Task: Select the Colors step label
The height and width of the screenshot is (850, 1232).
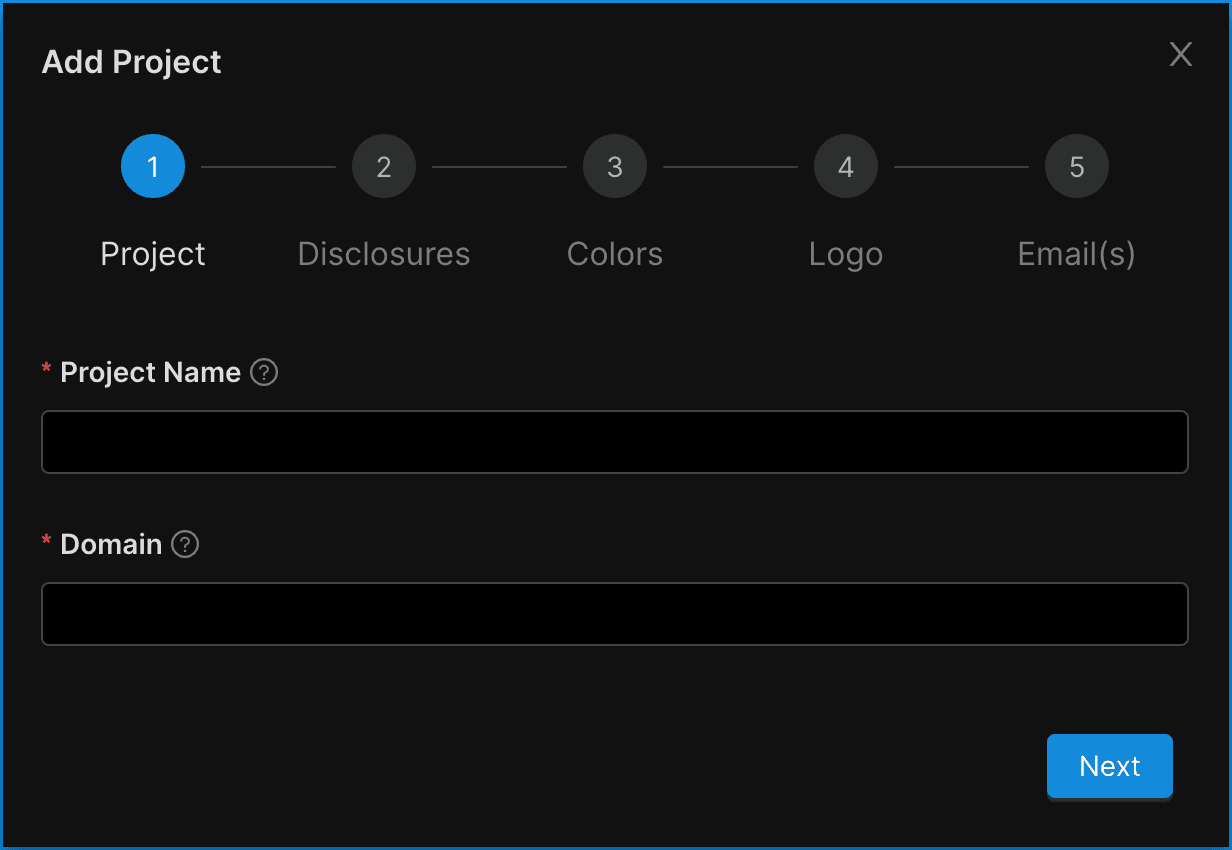Action: click(x=615, y=254)
